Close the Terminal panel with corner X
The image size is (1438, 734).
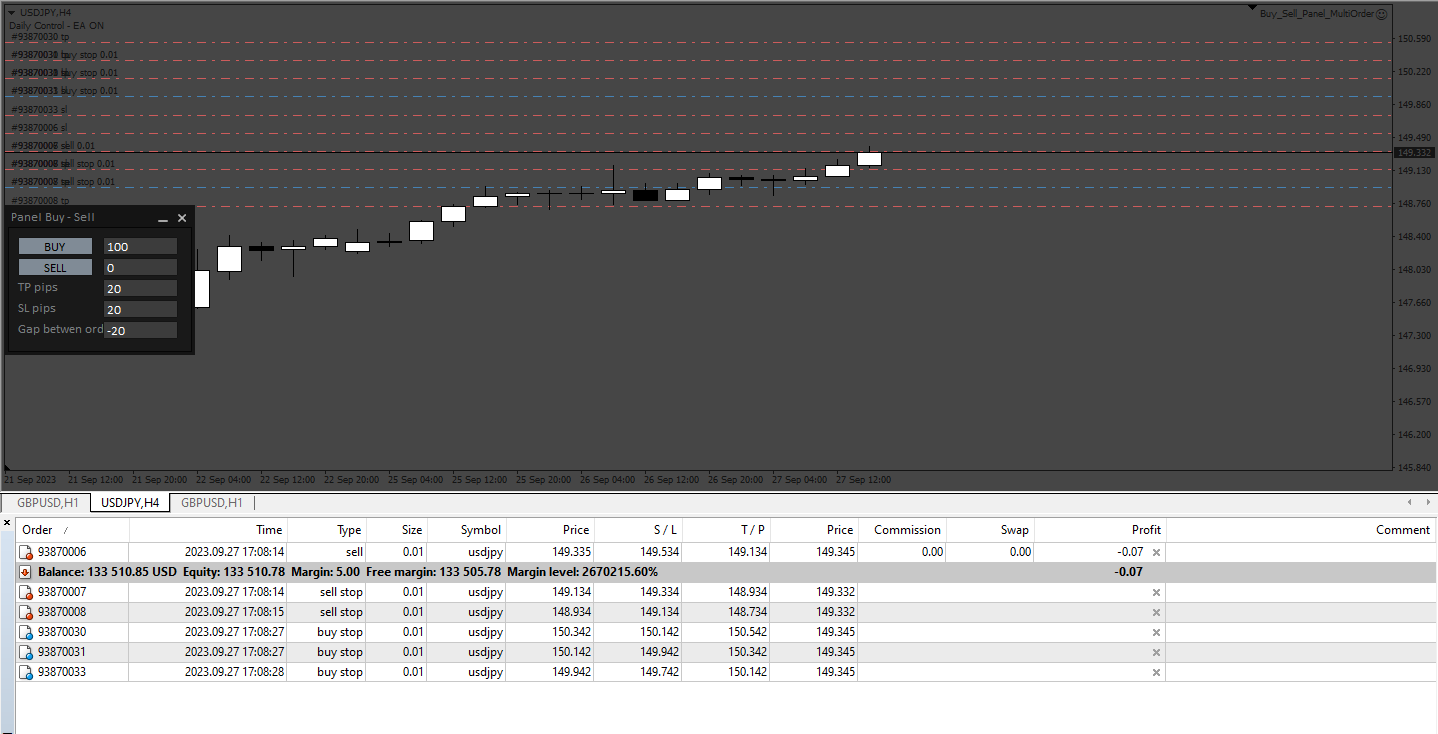pos(7,522)
